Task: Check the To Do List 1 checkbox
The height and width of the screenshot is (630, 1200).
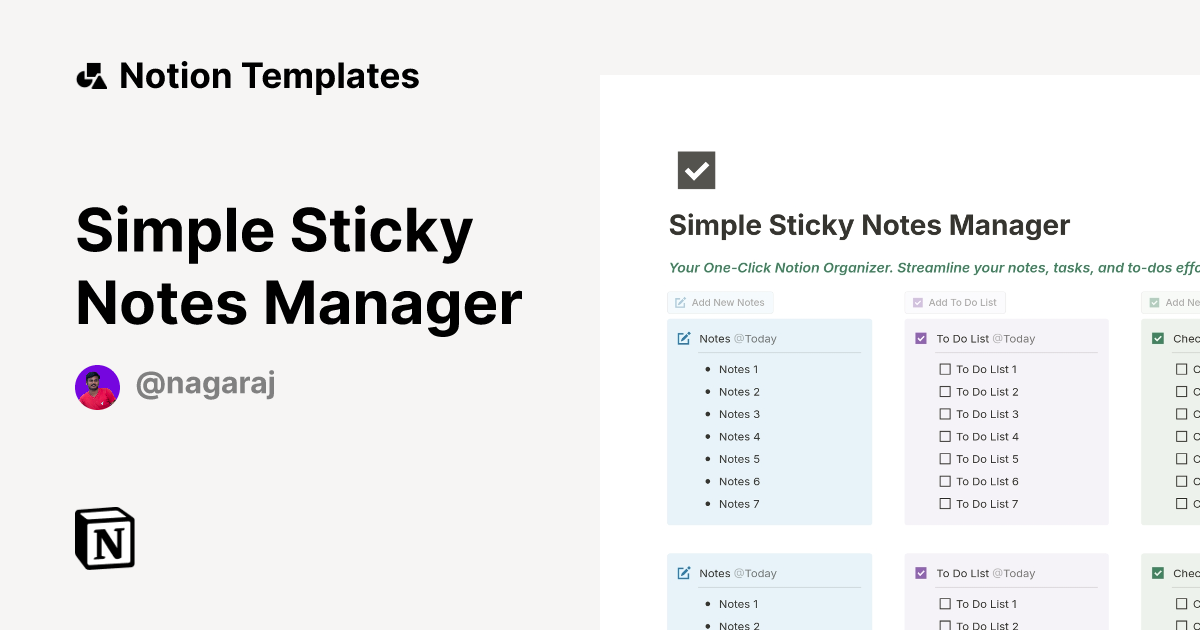Action: pos(945,369)
